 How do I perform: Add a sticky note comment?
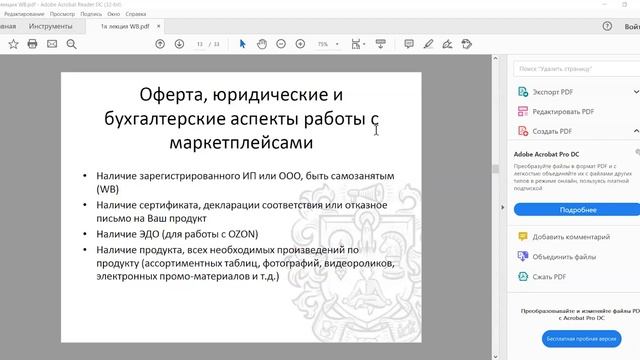pos(409,44)
